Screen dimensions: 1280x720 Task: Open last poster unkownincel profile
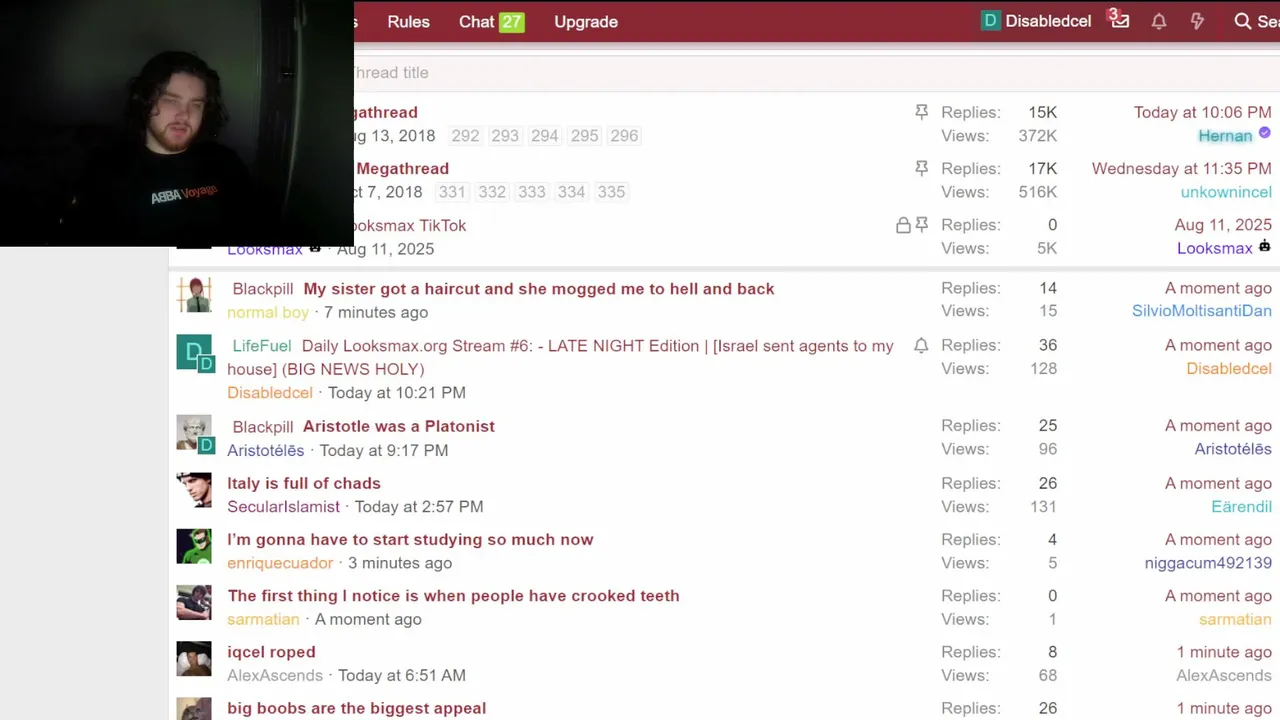pos(1226,192)
